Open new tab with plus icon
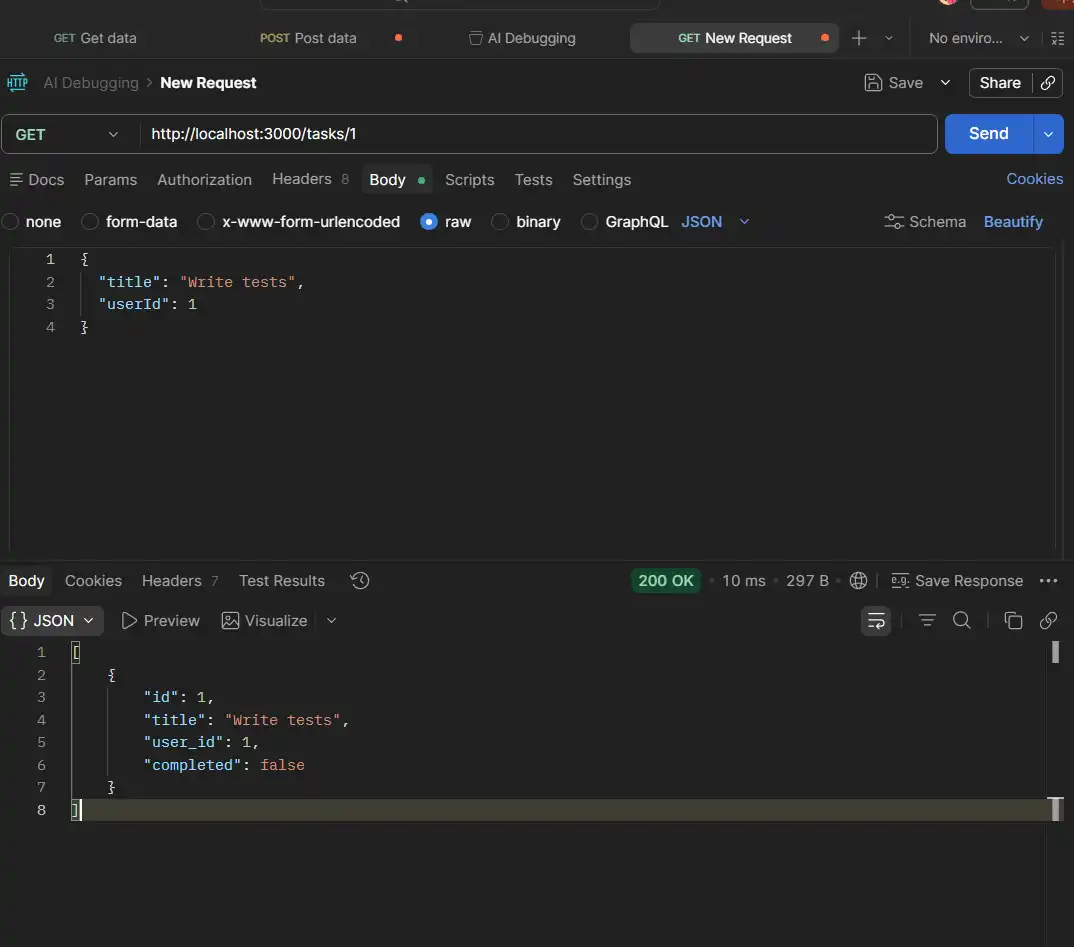This screenshot has height=947, width=1074. [x=859, y=38]
